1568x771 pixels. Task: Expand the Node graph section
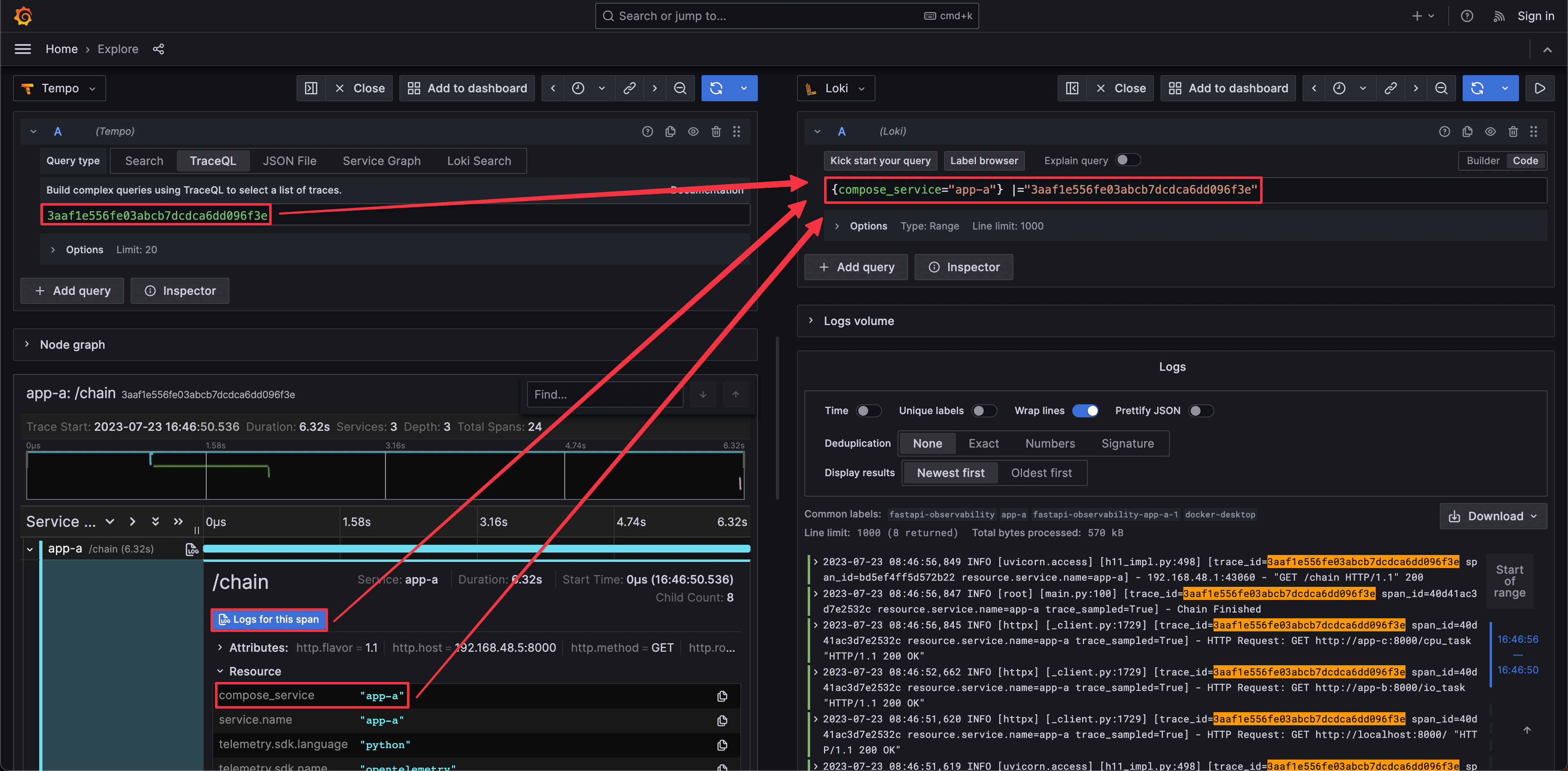click(x=72, y=344)
